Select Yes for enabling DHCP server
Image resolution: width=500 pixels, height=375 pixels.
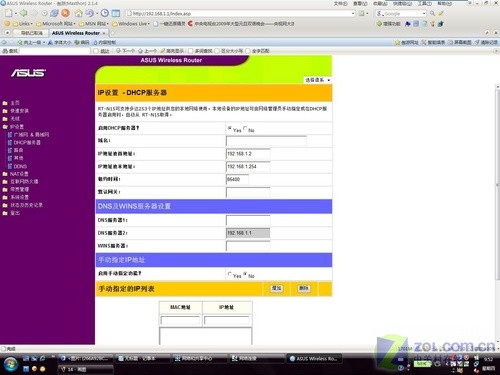230,128
